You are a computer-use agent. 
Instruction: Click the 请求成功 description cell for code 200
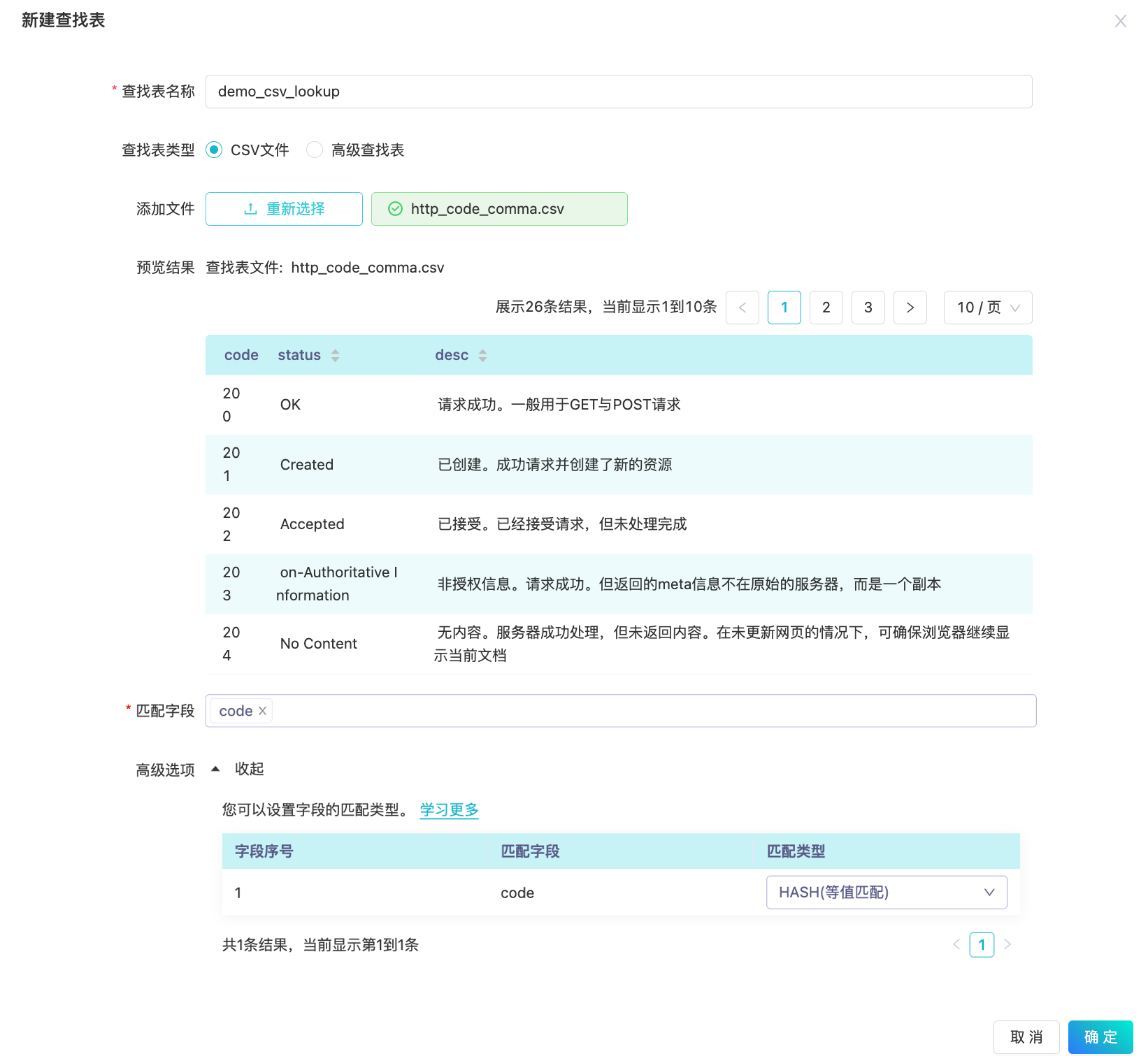coord(559,405)
